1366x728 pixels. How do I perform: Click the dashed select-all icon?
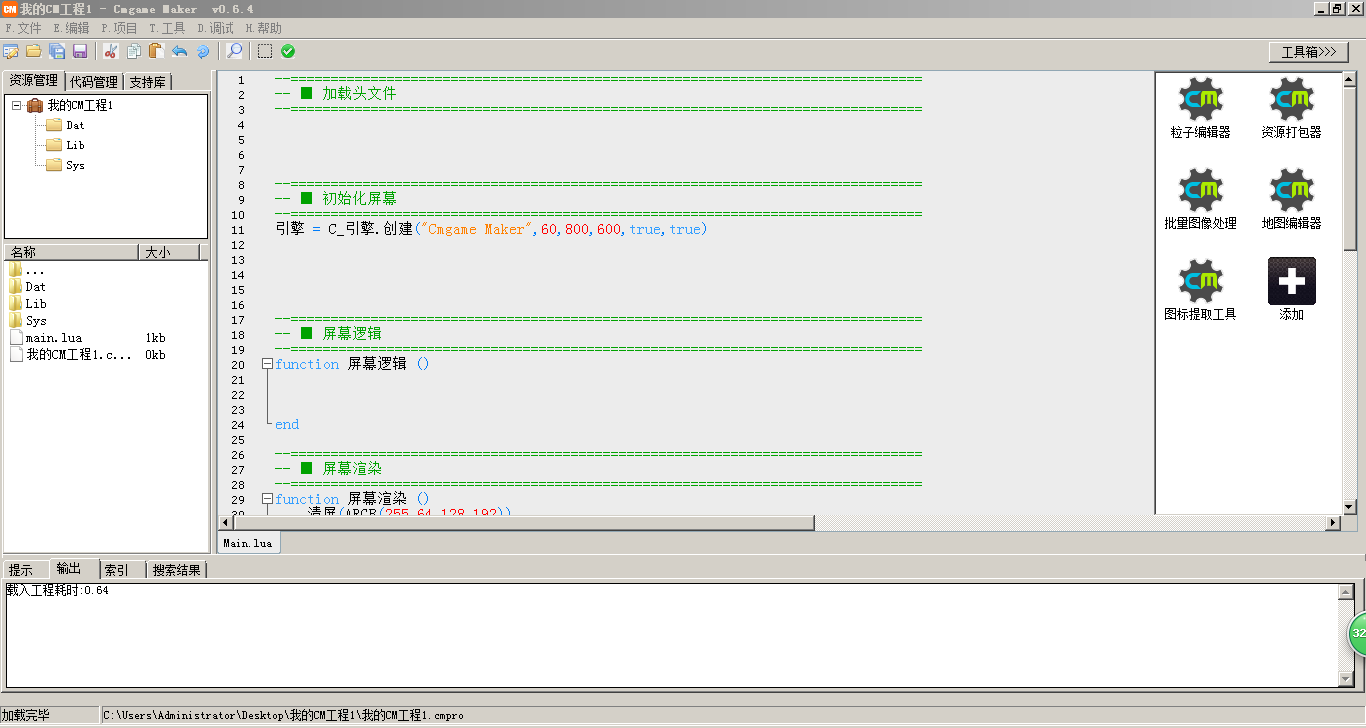click(265, 51)
